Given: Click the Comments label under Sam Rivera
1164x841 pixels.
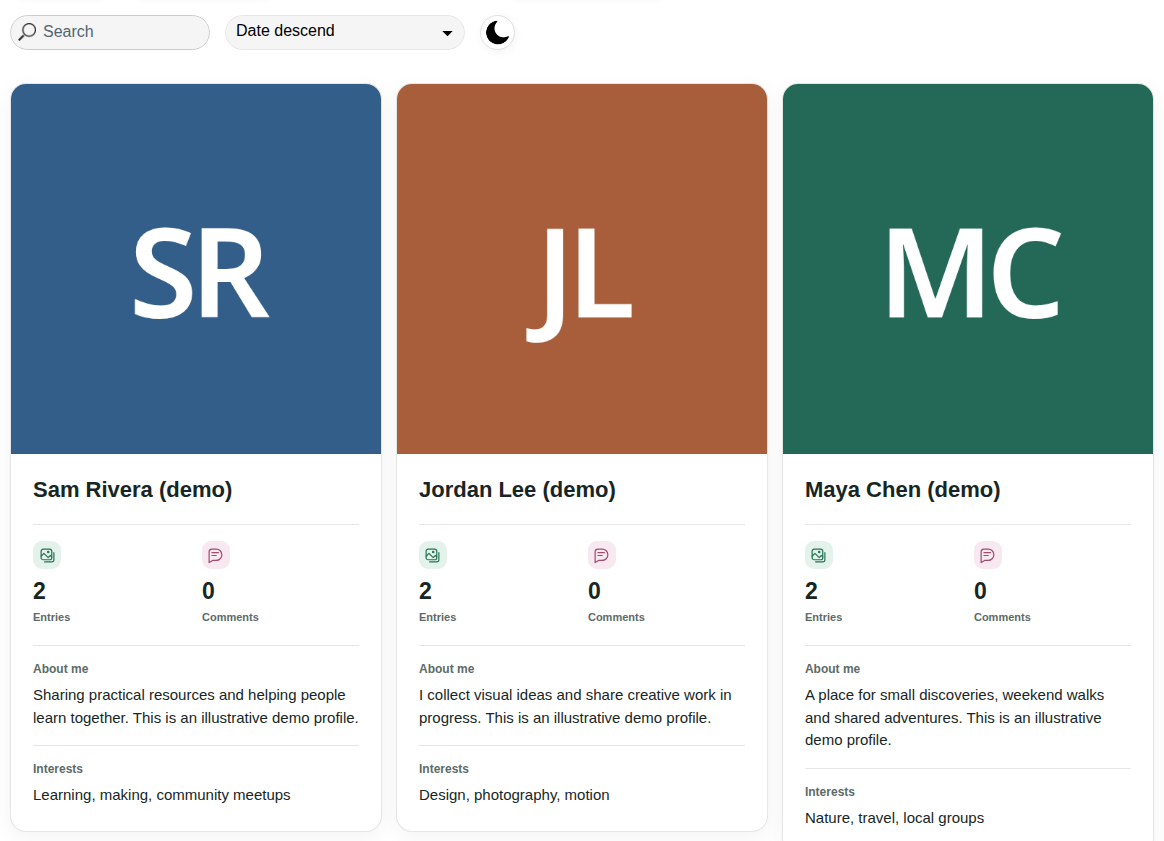Looking at the screenshot, I should coord(230,617).
